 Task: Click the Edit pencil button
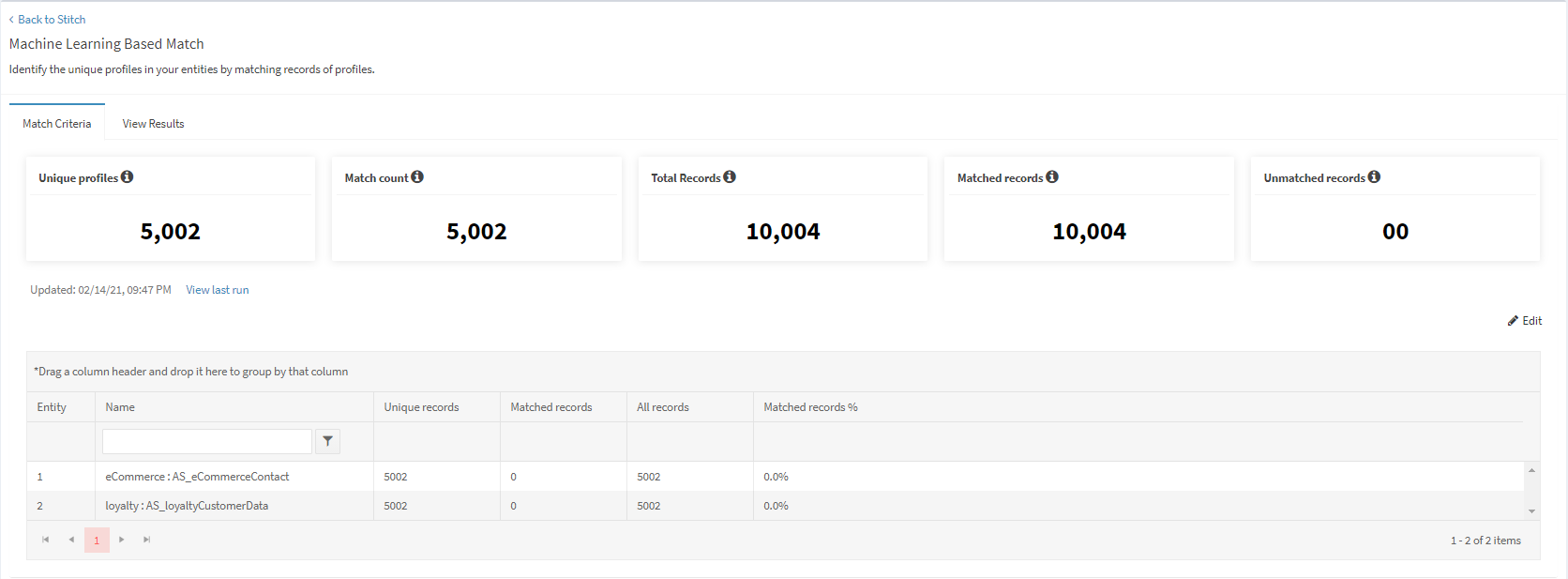[1525, 321]
